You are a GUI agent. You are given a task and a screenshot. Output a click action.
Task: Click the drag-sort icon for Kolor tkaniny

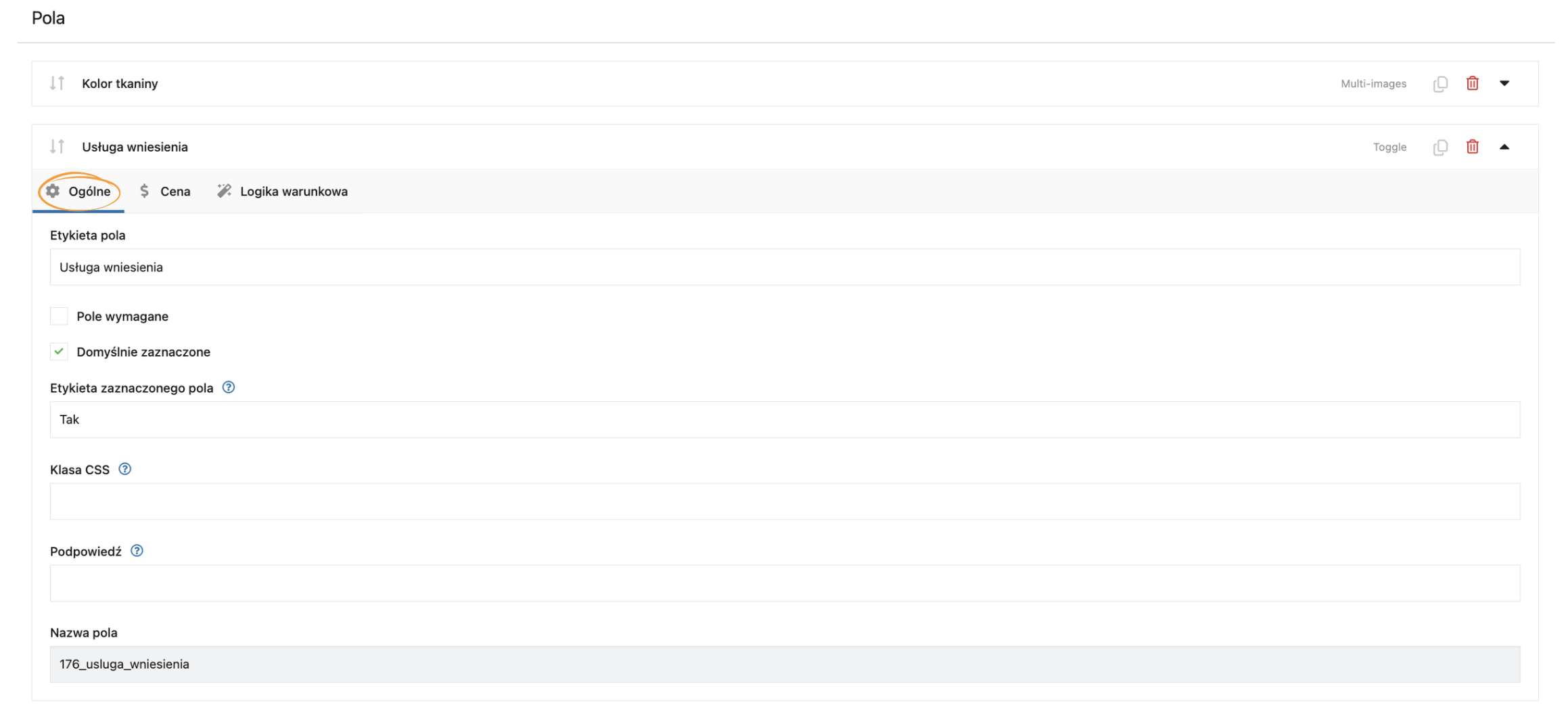57,83
